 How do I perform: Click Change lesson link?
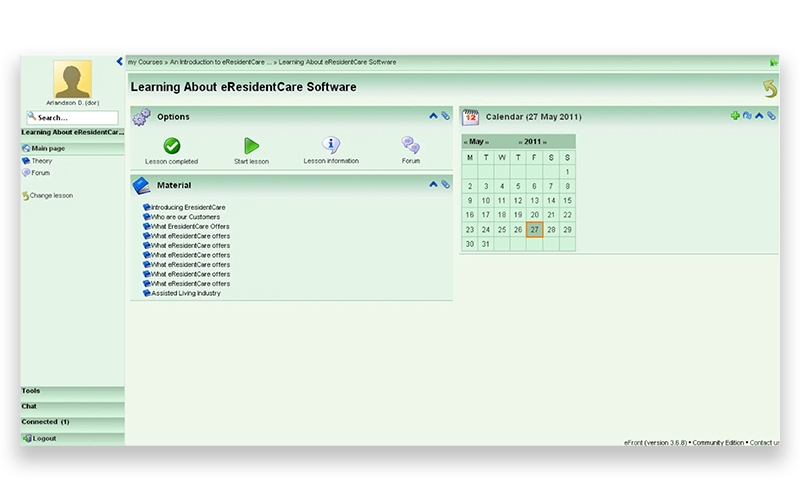coord(50,196)
